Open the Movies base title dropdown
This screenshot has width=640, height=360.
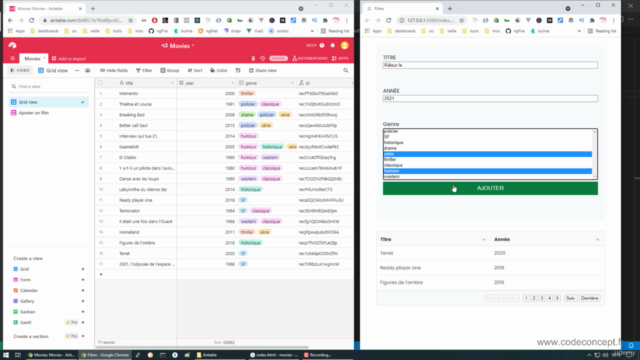click(178, 46)
